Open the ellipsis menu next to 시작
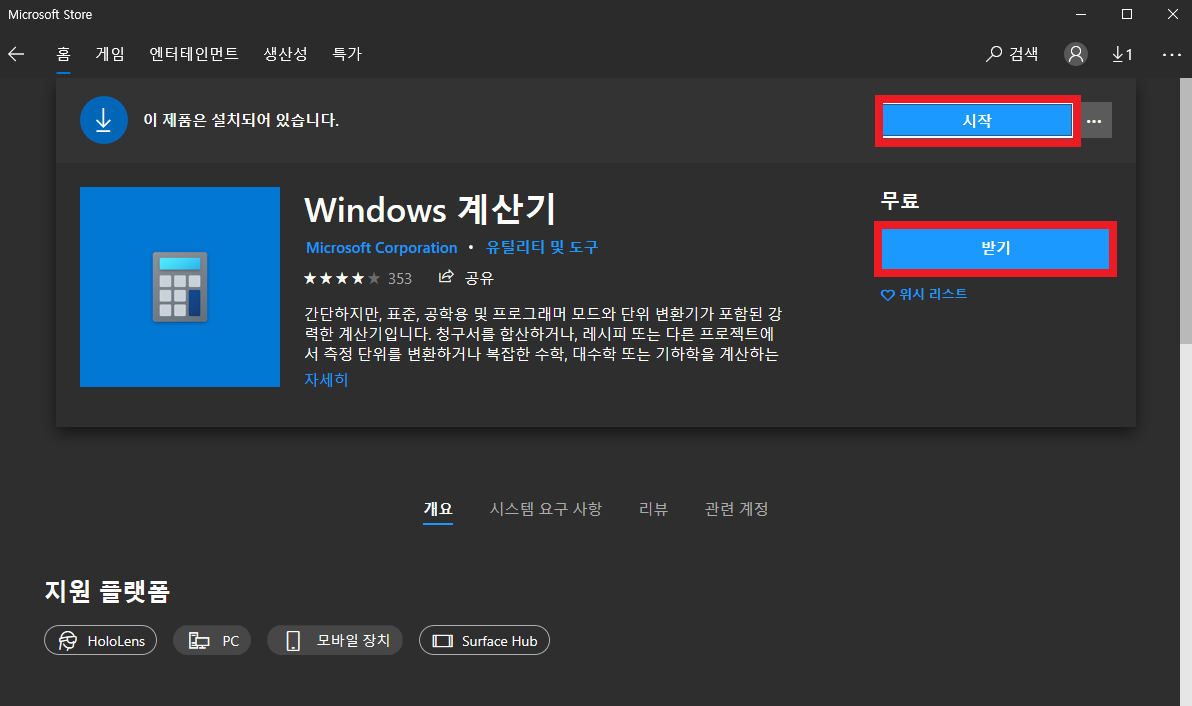 pos(1094,120)
